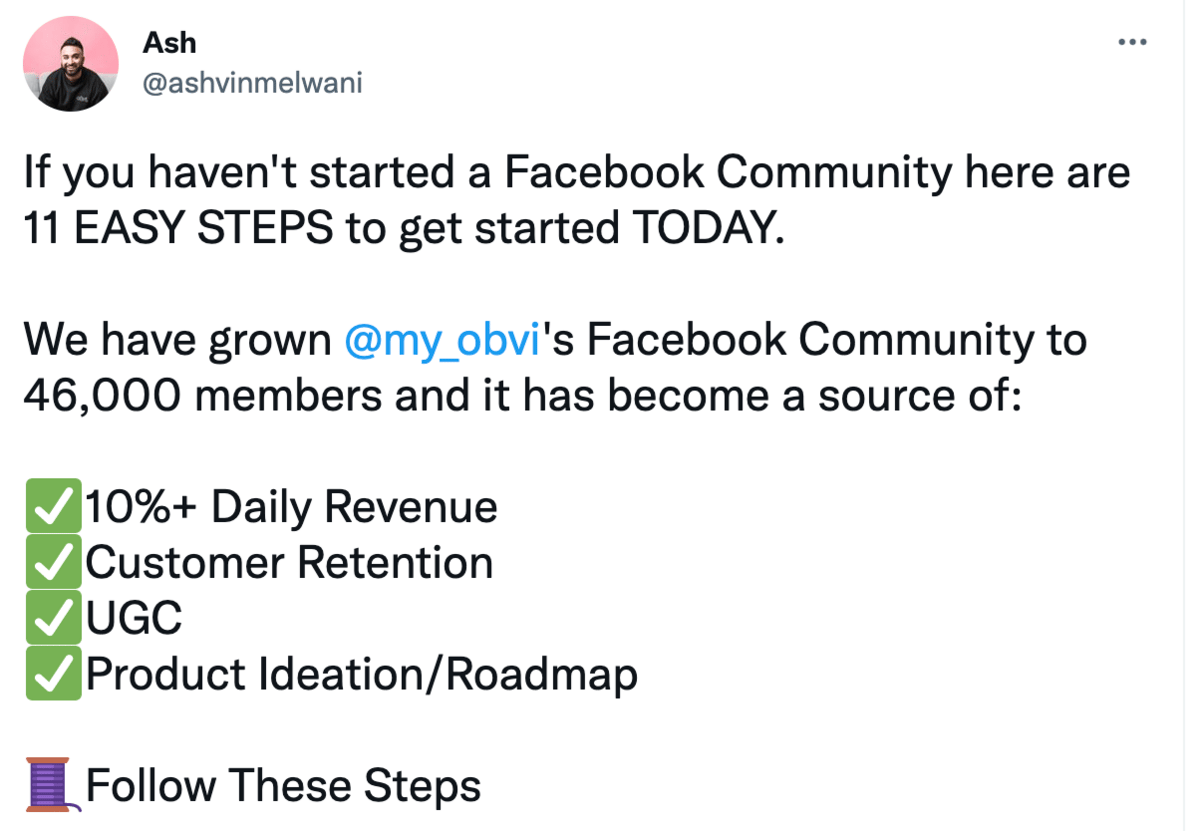
Task: Click the "UGC" list item text
Action: tap(134, 619)
